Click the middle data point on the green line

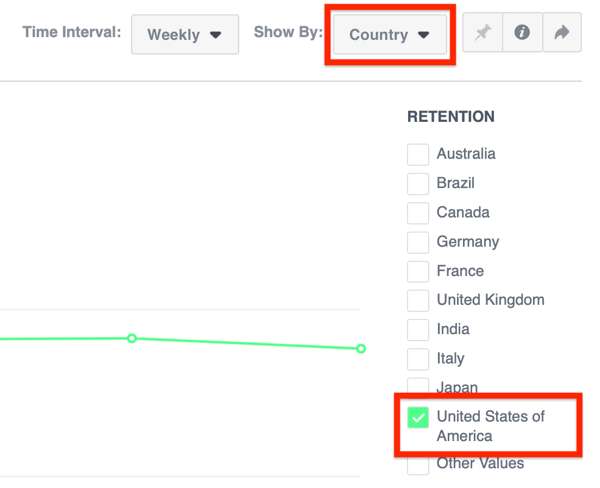pos(132,339)
